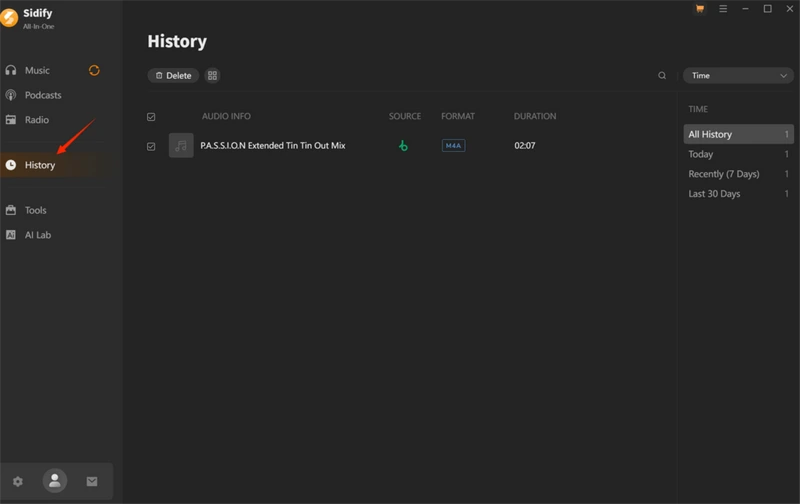This screenshot has width=800, height=504.
Task: Click the Sidify logo
Action: point(9,18)
